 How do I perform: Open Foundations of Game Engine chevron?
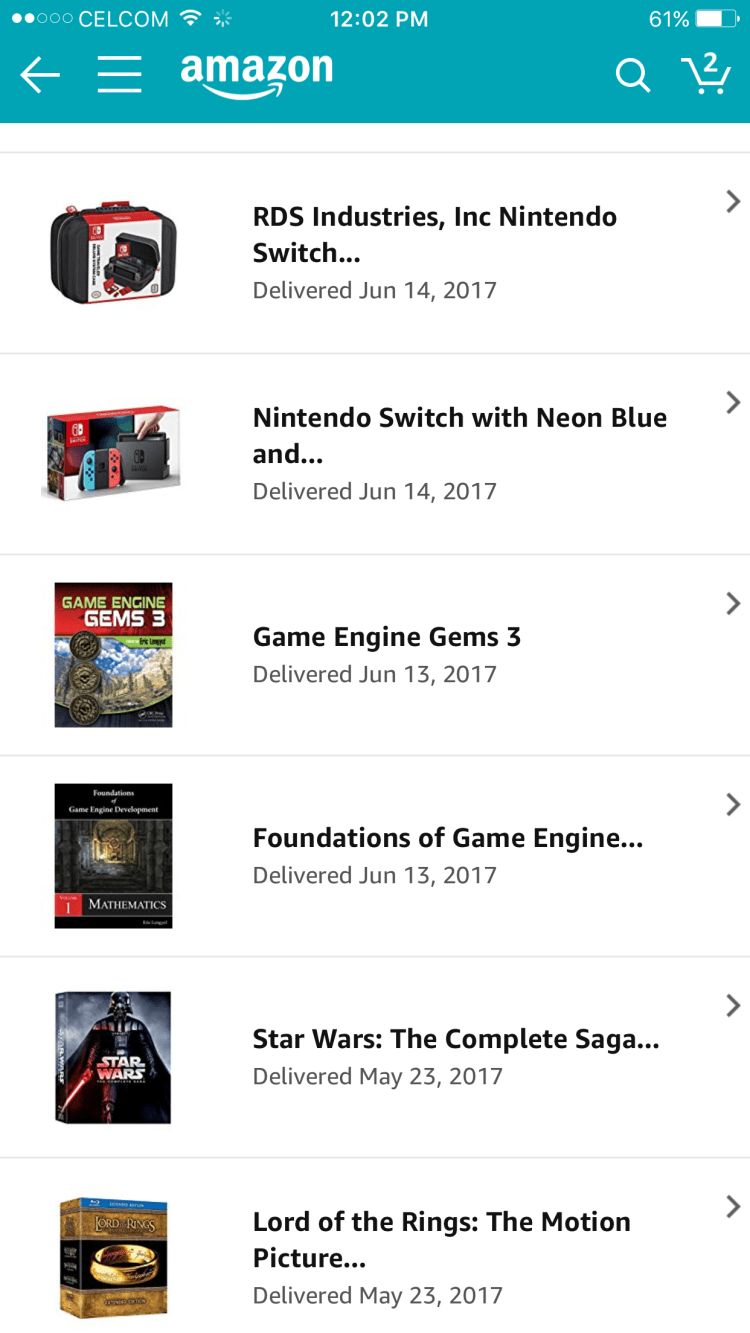click(x=733, y=805)
